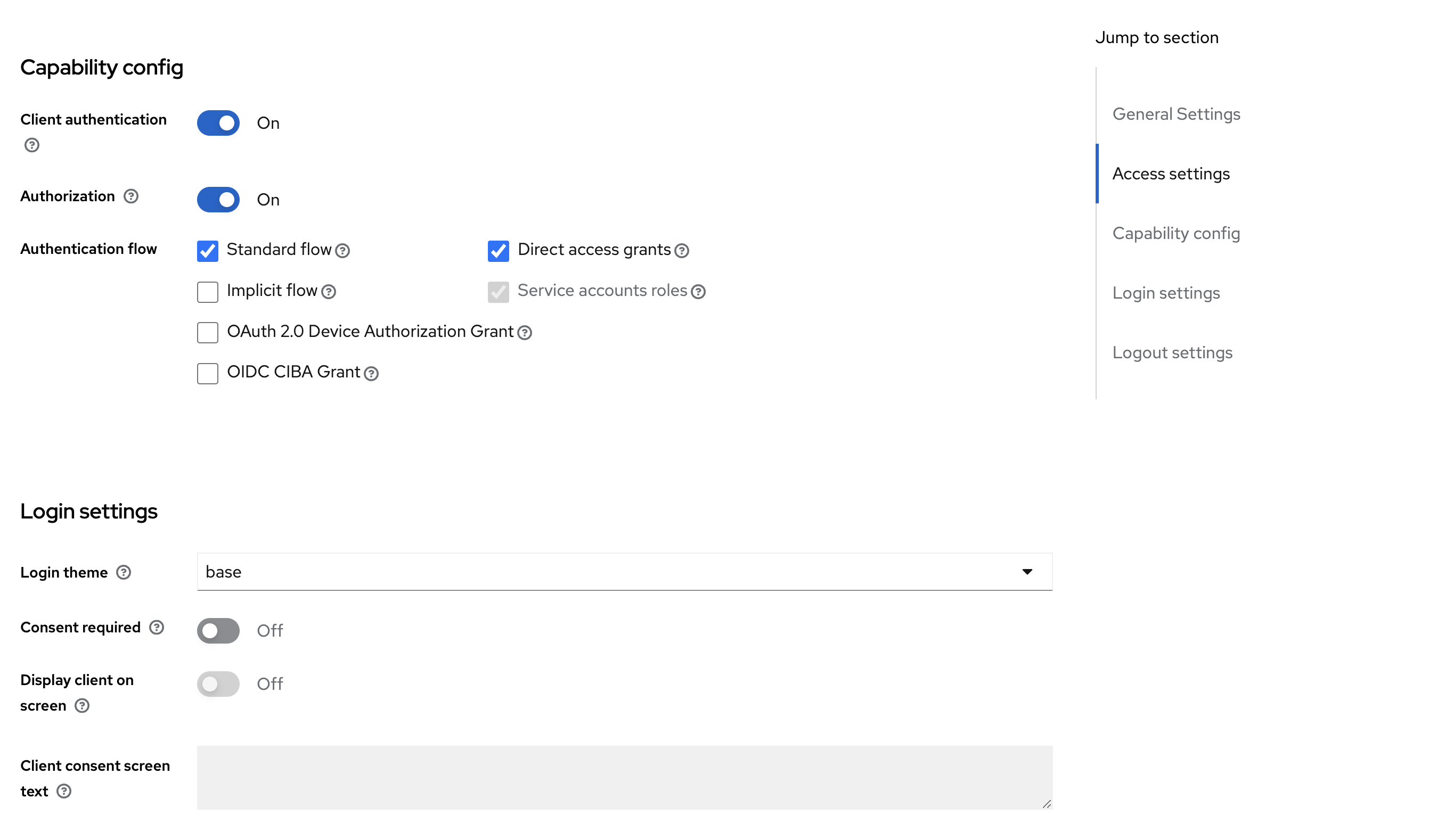Jump to Logout settings section
The image size is (1437, 840).
tap(1172, 353)
